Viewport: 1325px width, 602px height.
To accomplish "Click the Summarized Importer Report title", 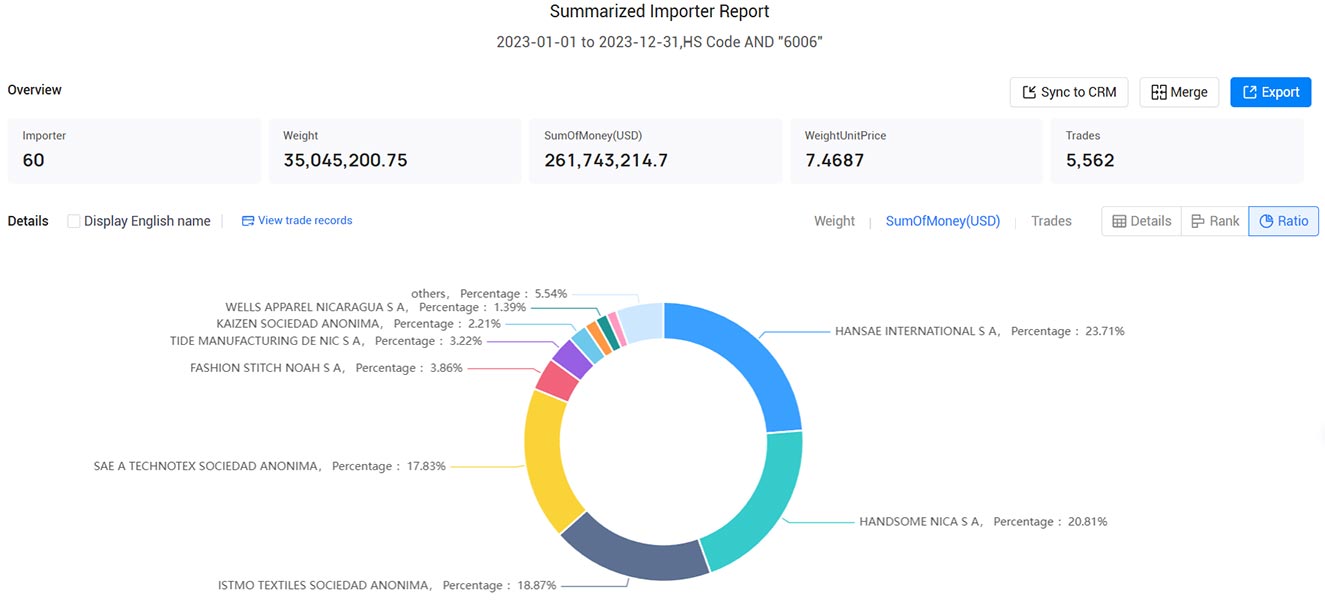I will (660, 12).
